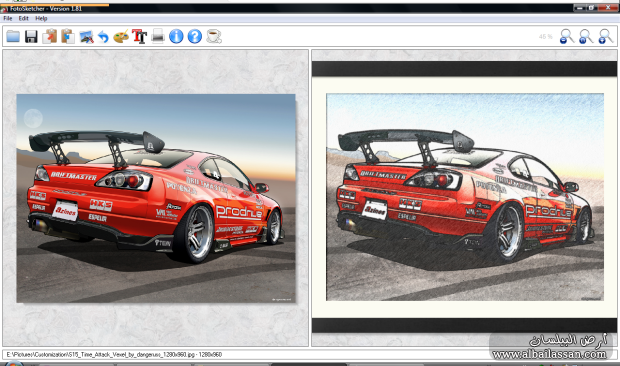This screenshot has height=366, width=620.
Task: Open the Help menu
Action: click(x=41, y=18)
